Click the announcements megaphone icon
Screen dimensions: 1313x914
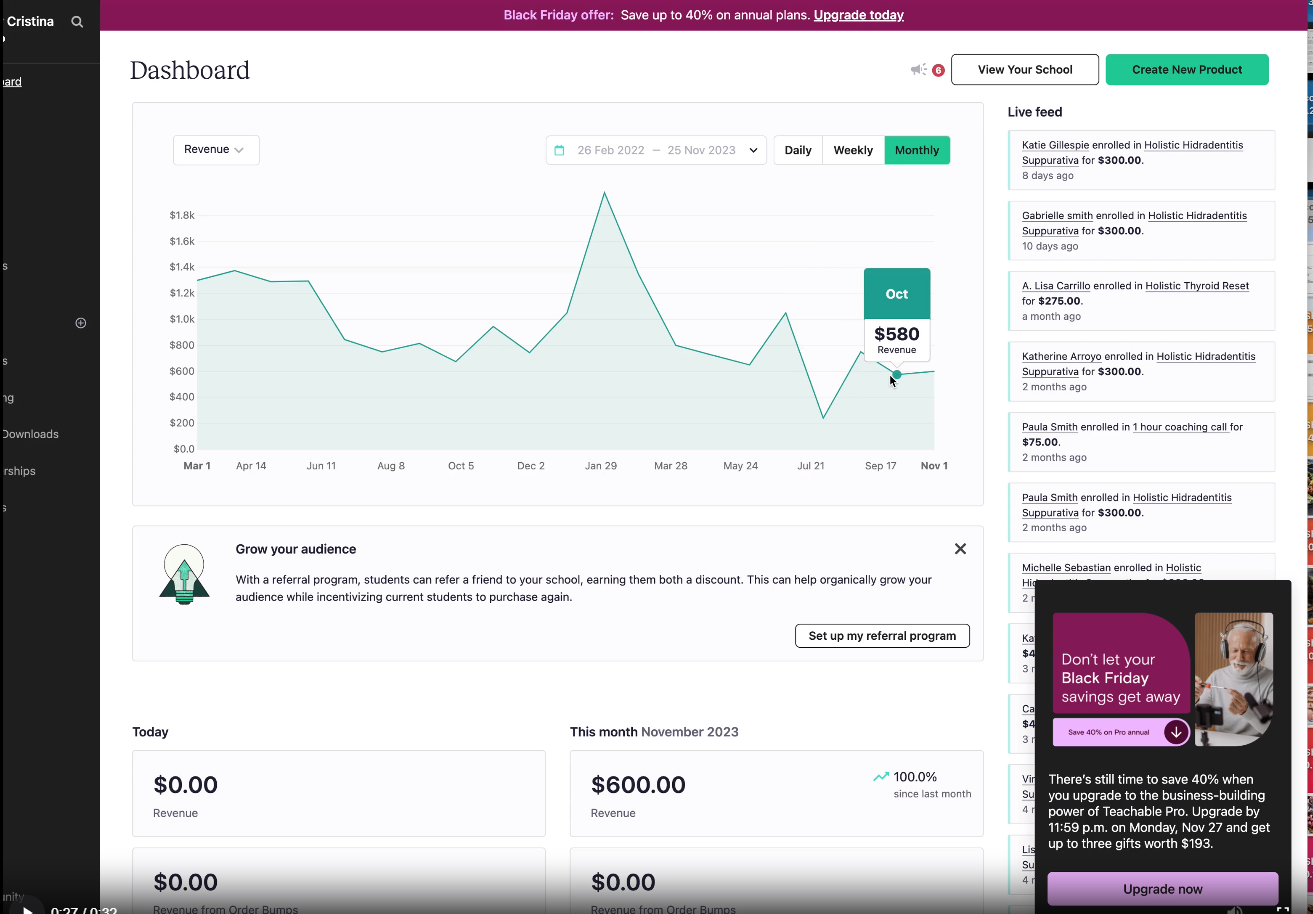click(x=918, y=70)
